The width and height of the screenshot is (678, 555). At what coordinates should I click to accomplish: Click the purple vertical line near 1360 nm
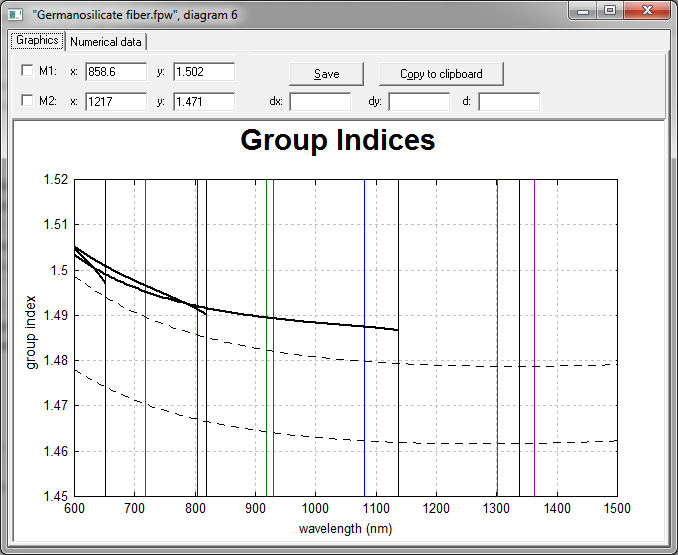point(534,337)
